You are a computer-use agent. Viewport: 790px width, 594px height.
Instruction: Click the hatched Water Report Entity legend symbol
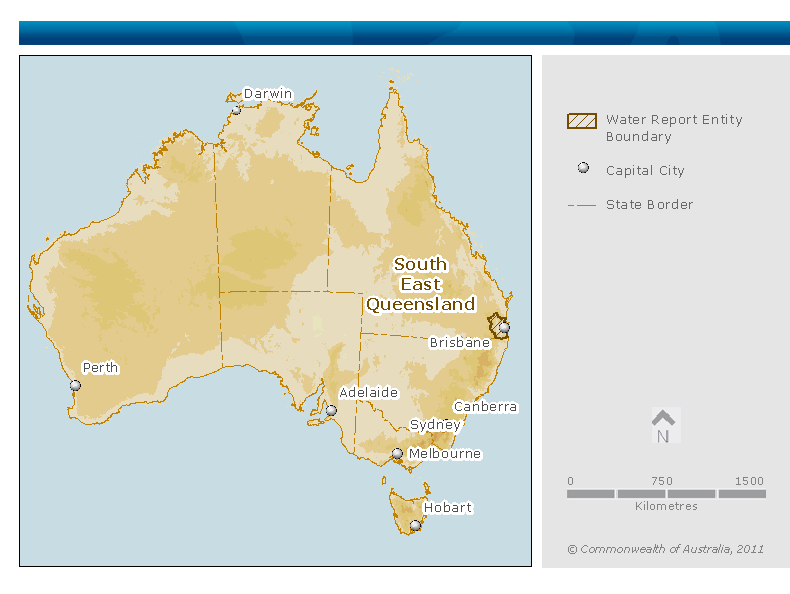coord(582,121)
